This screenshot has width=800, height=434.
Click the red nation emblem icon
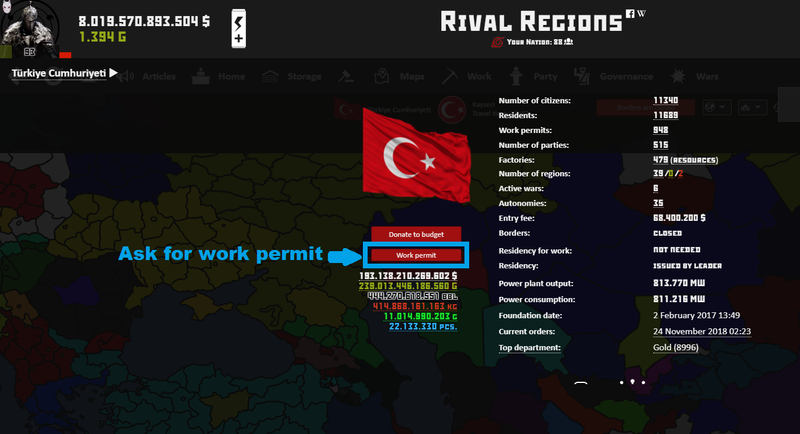tap(497, 42)
